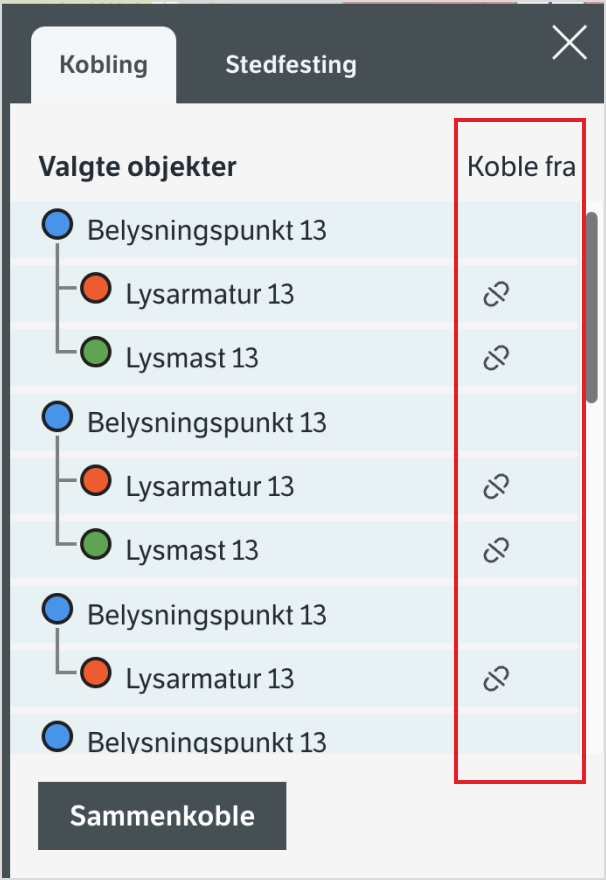Viewport: 606px width, 880px height.
Task: Click green circle of first Lysmast 13
Action: tap(96, 353)
